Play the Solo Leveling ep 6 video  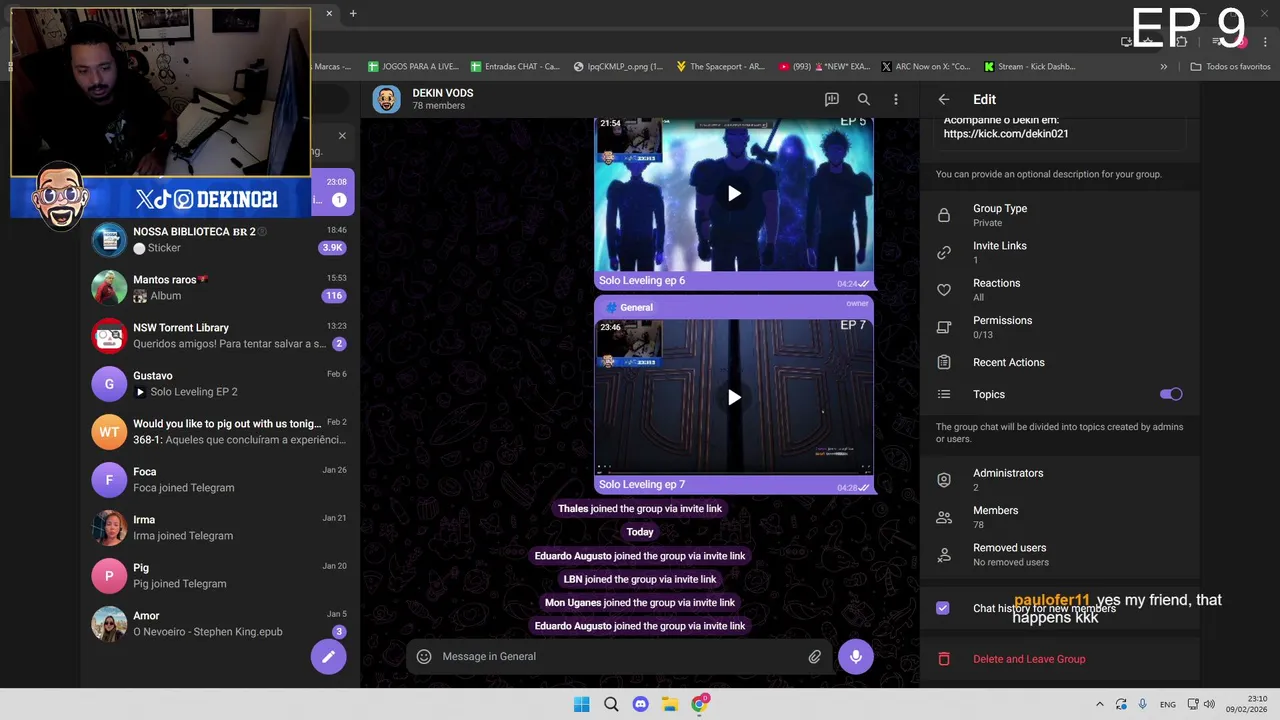coord(734,194)
